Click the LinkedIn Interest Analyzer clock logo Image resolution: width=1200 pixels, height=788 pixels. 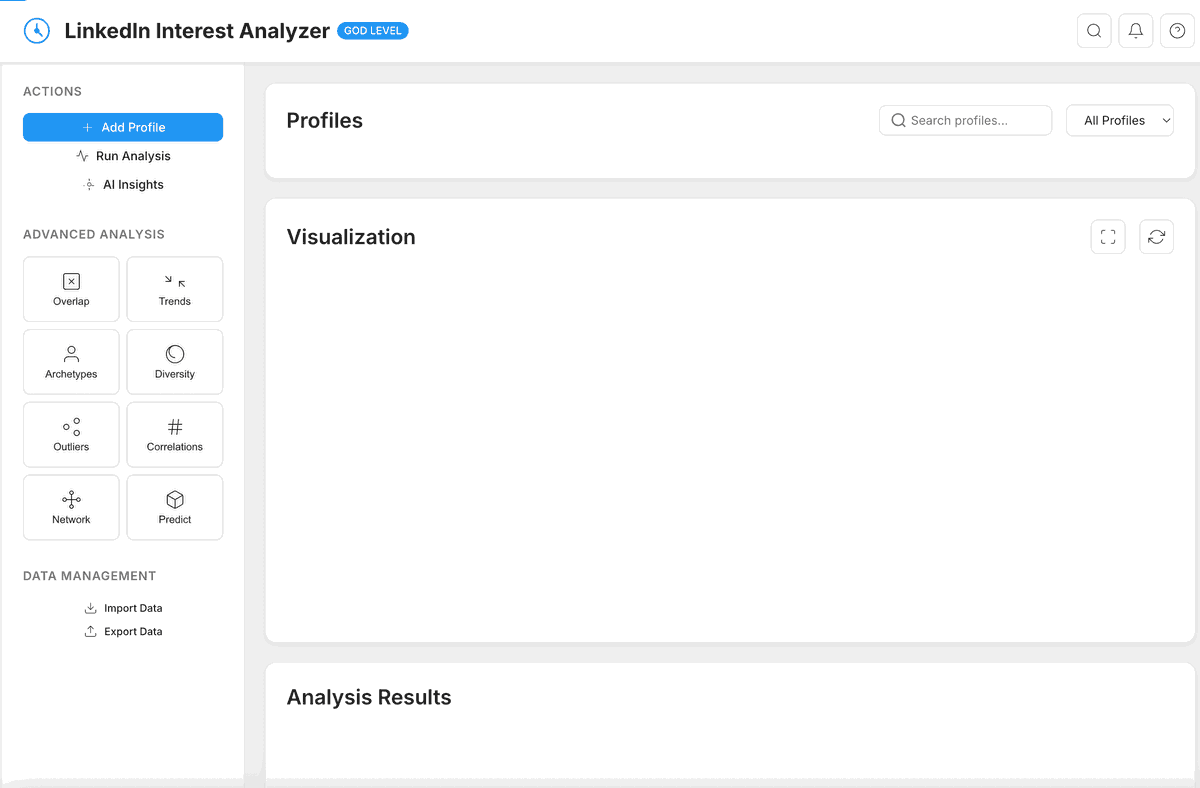pos(37,30)
